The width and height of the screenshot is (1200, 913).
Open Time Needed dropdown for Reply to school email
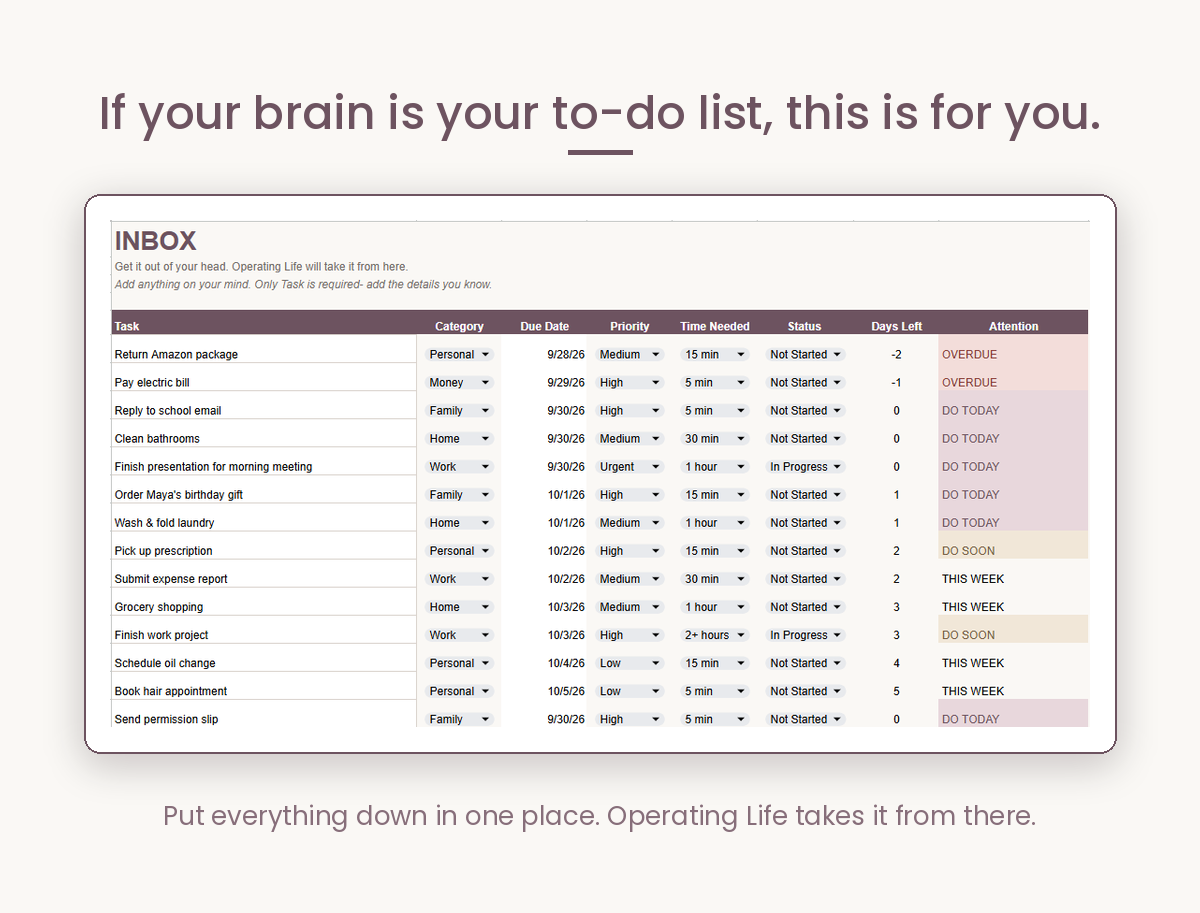click(x=715, y=410)
